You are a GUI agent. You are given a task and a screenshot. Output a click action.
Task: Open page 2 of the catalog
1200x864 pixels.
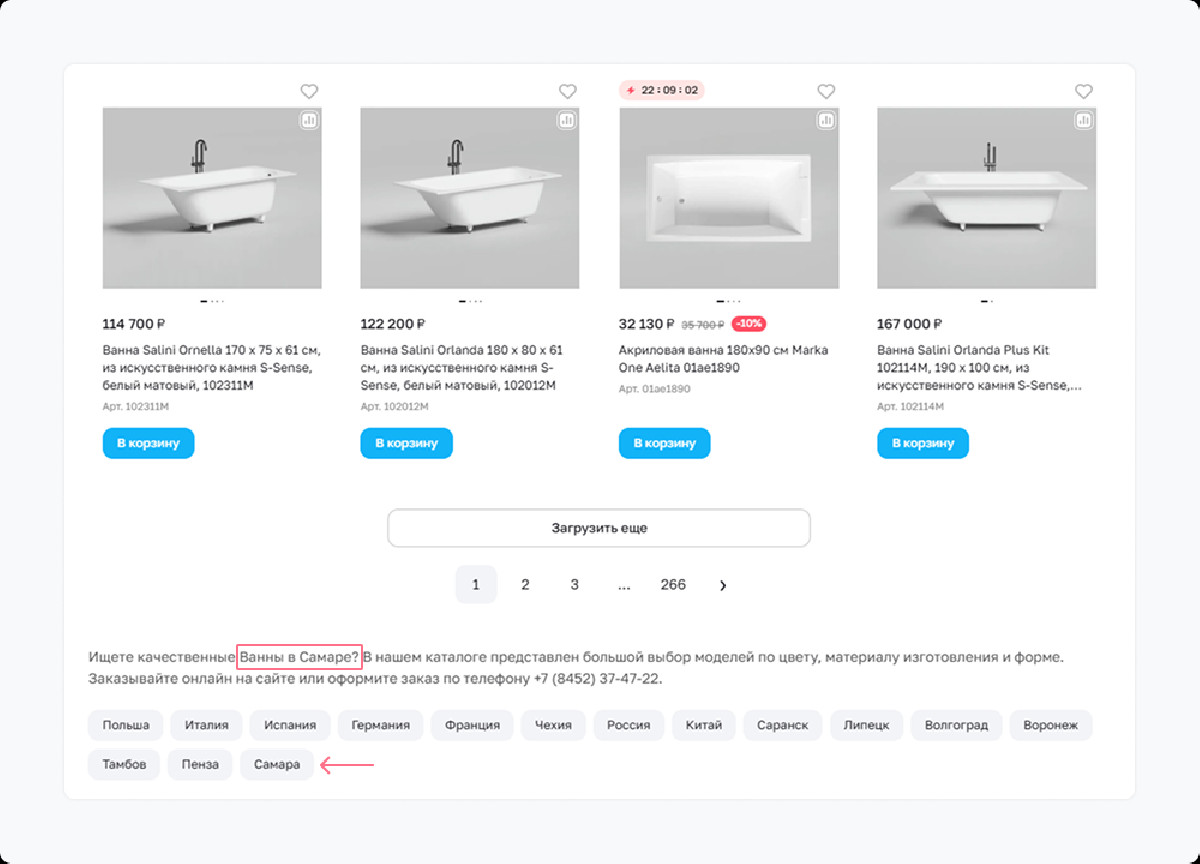(x=525, y=585)
